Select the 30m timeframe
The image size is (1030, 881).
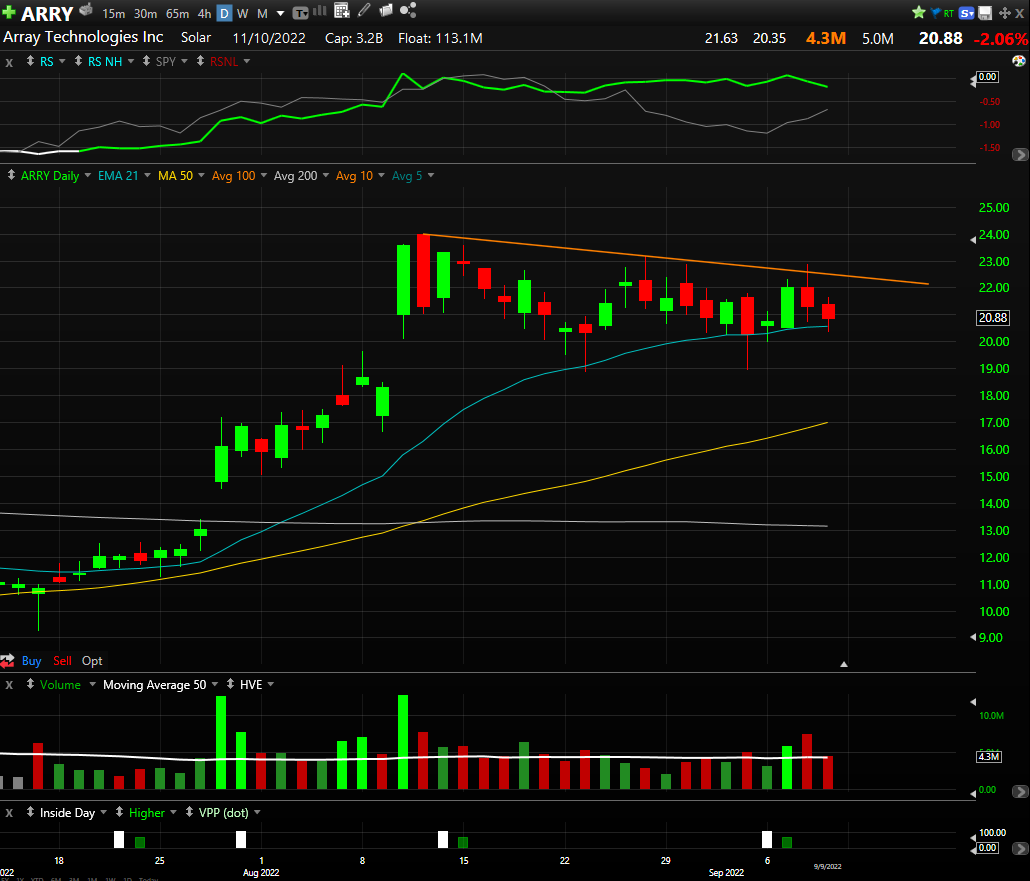click(145, 13)
